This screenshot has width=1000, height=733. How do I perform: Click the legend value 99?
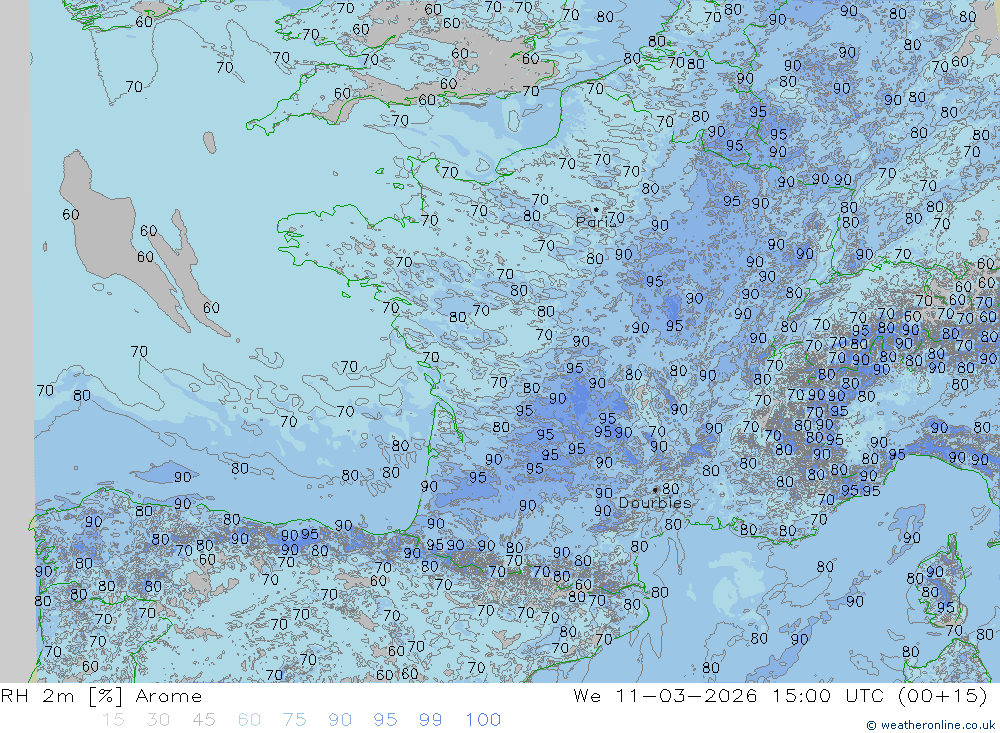click(430, 720)
